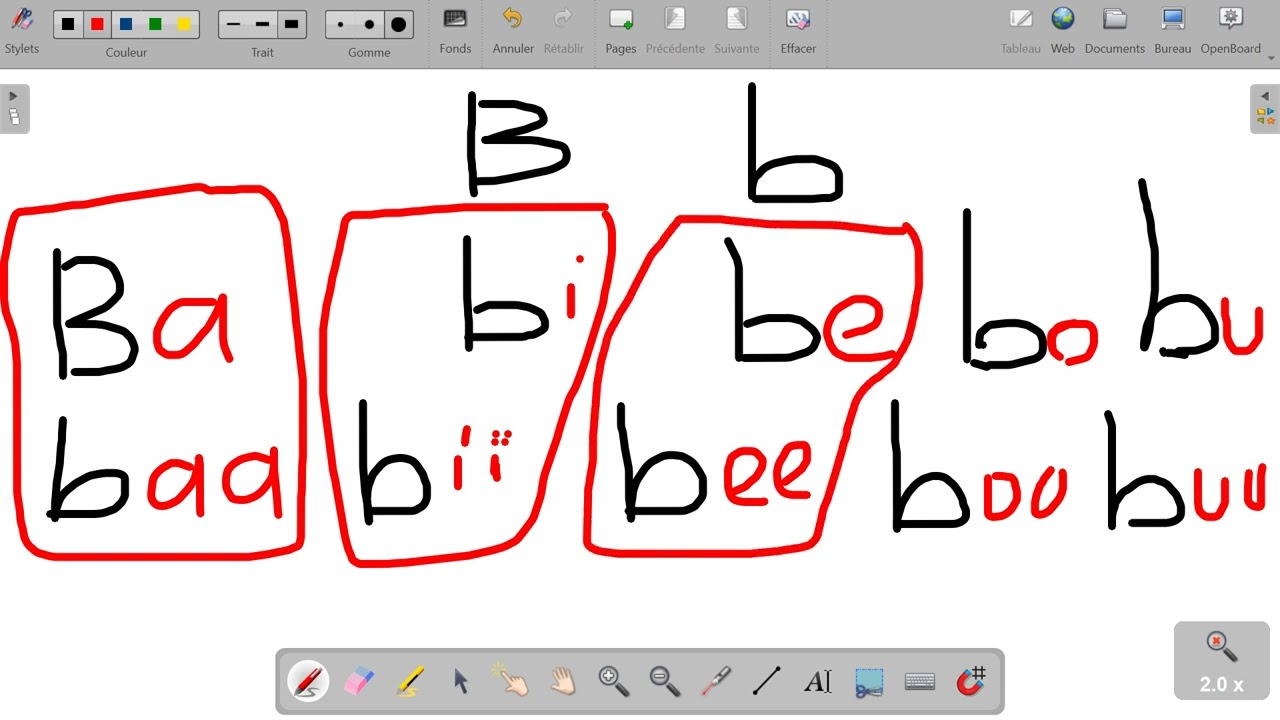The width and height of the screenshot is (1280, 720).
Task: Expand the left page thumbnails panel
Action: click(14, 108)
